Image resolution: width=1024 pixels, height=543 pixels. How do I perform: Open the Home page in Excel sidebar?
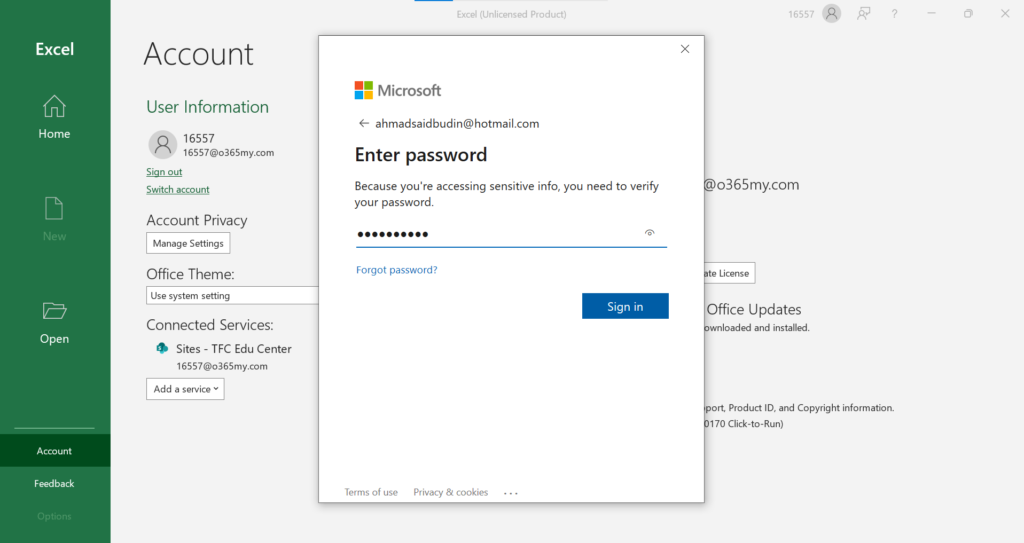(x=54, y=118)
